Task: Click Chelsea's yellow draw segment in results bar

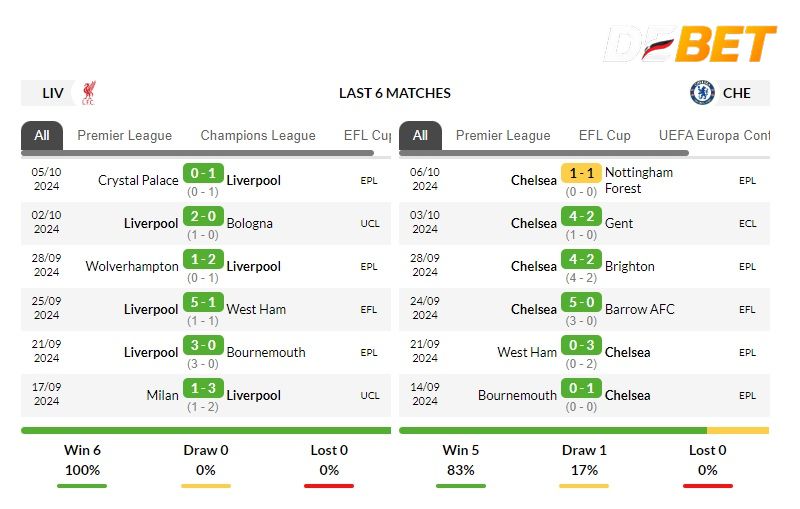Action: pyautogui.click(x=738, y=430)
